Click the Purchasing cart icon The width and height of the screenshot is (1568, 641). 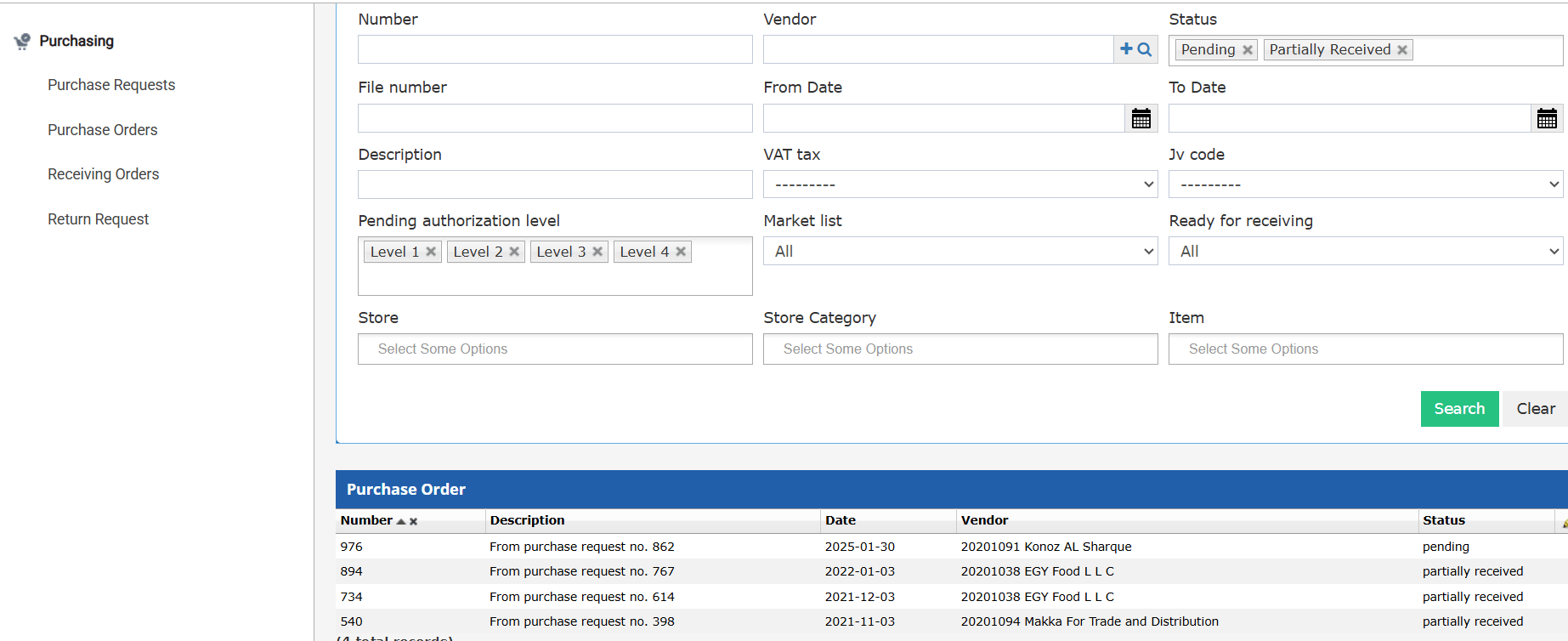(22, 41)
